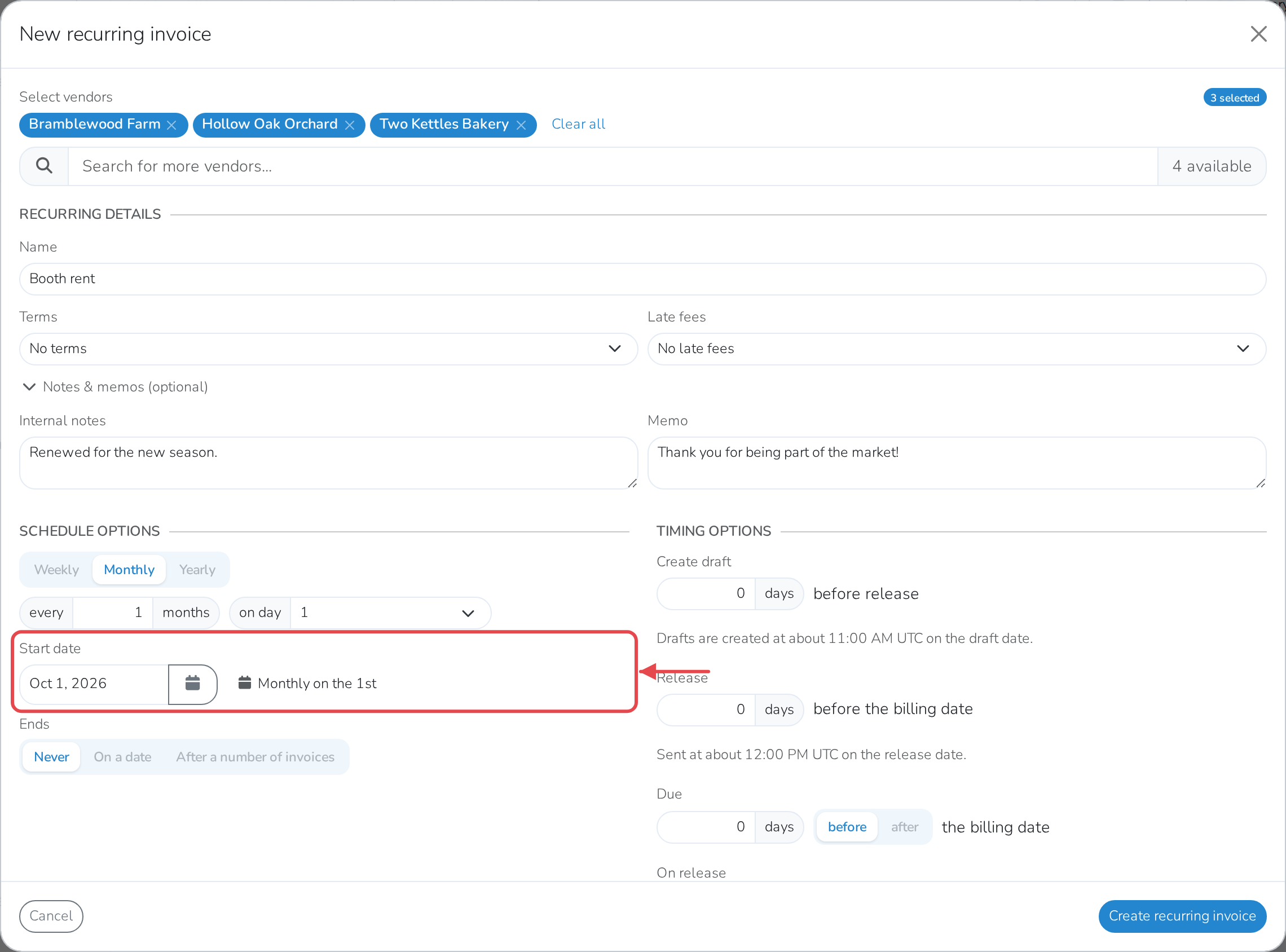Click the Name field containing Booth rent
The width and height of the screenshot is (1286, 952).
[642, 279]
